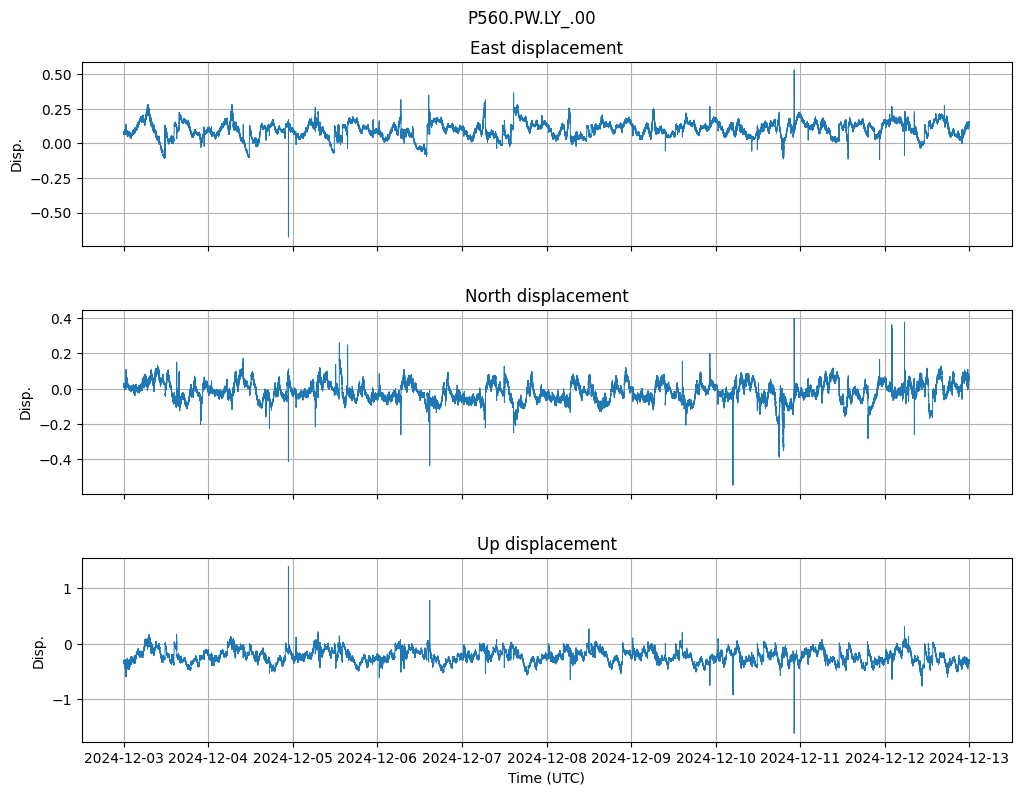Click the 0.4 y-tick in North plot

61,319
